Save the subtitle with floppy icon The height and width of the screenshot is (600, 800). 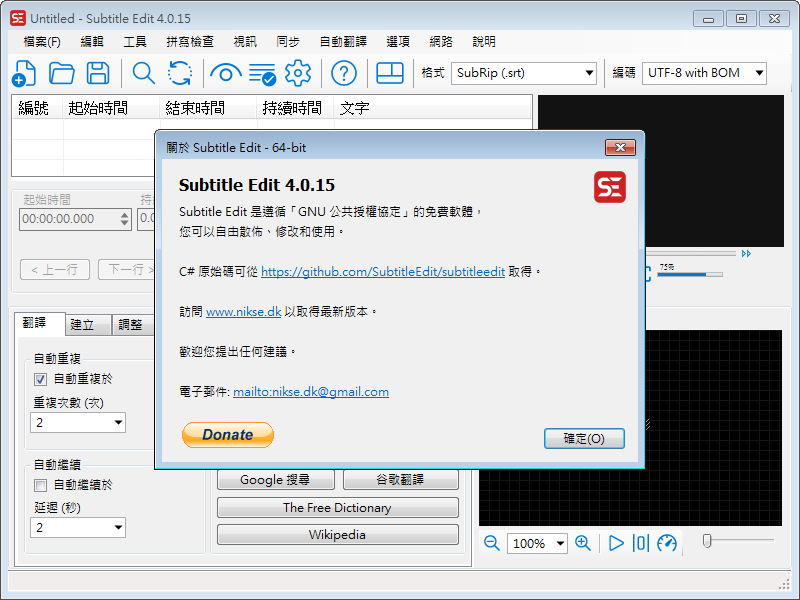tap(98, 73)
